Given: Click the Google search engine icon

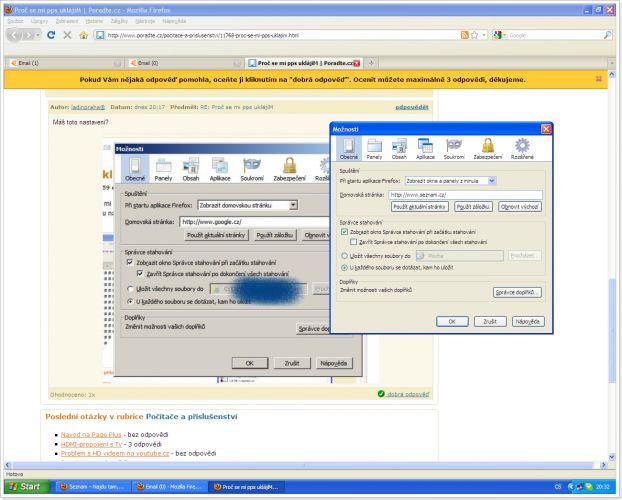Looking at the screenshot, I should pyautogui.click(x=497, y=35).
